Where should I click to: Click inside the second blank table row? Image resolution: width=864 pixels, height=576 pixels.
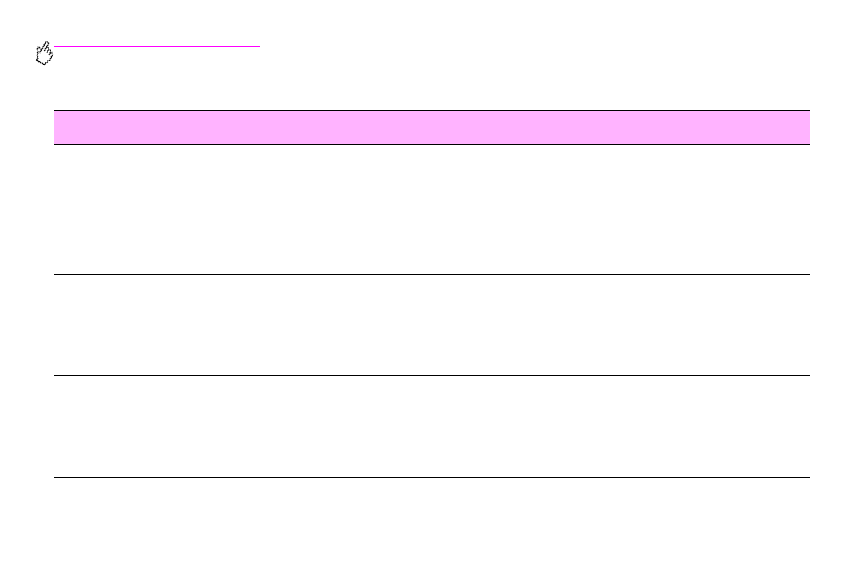[x=431, y=325]
